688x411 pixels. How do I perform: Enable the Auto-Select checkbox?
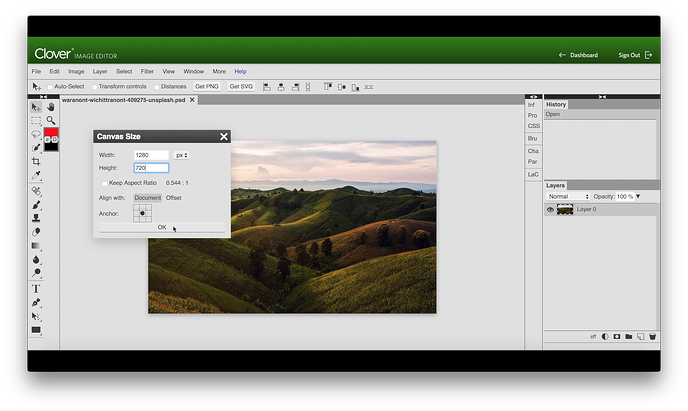point(50,87)
